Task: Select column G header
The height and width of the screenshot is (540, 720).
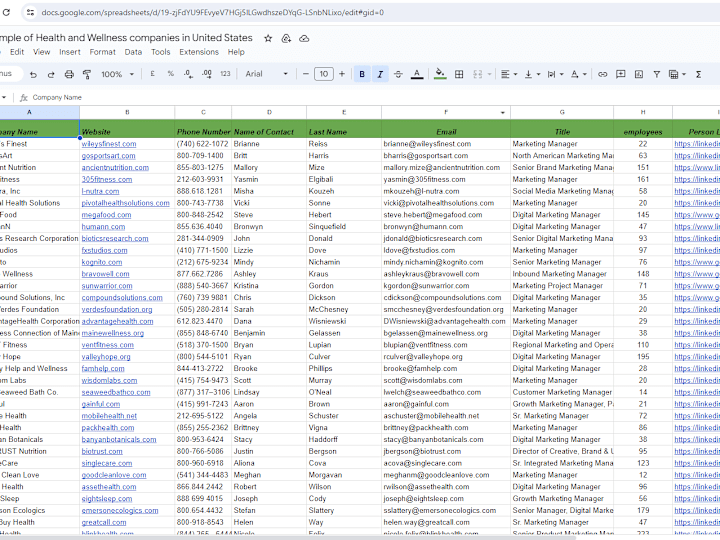Action: tap(562, 112)
